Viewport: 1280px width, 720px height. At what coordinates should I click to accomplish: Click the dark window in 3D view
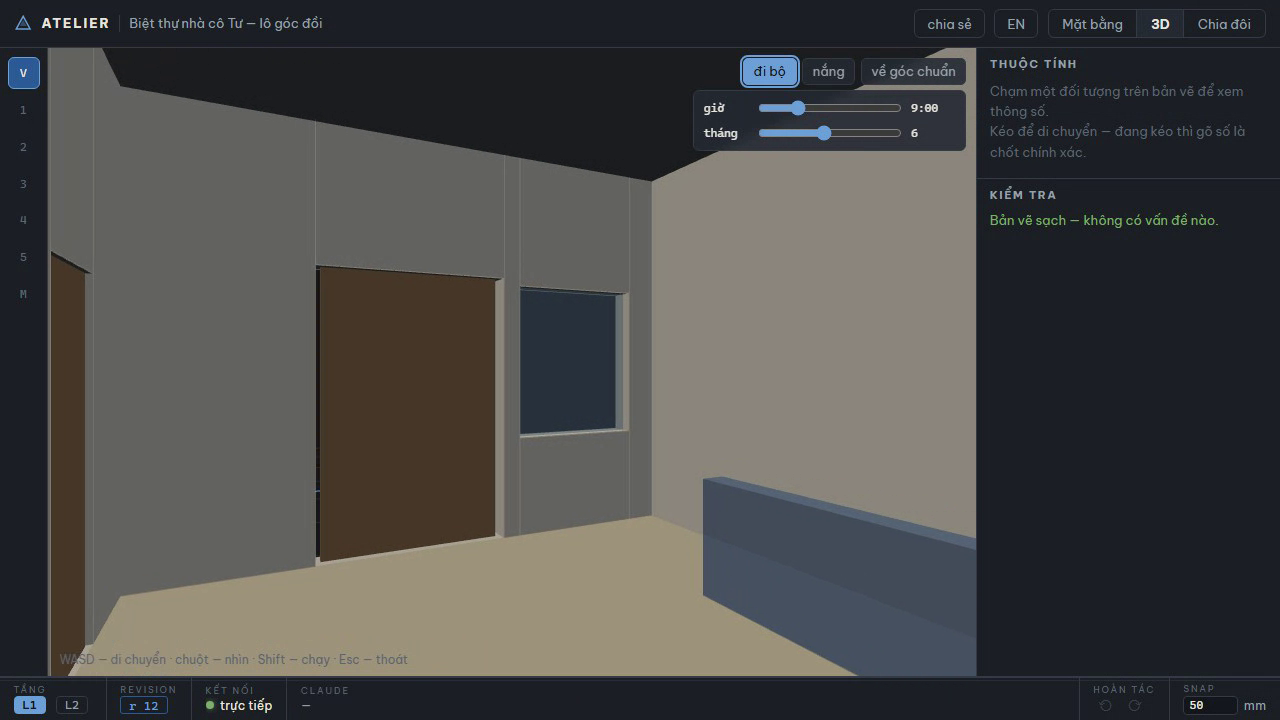[568, 361]
